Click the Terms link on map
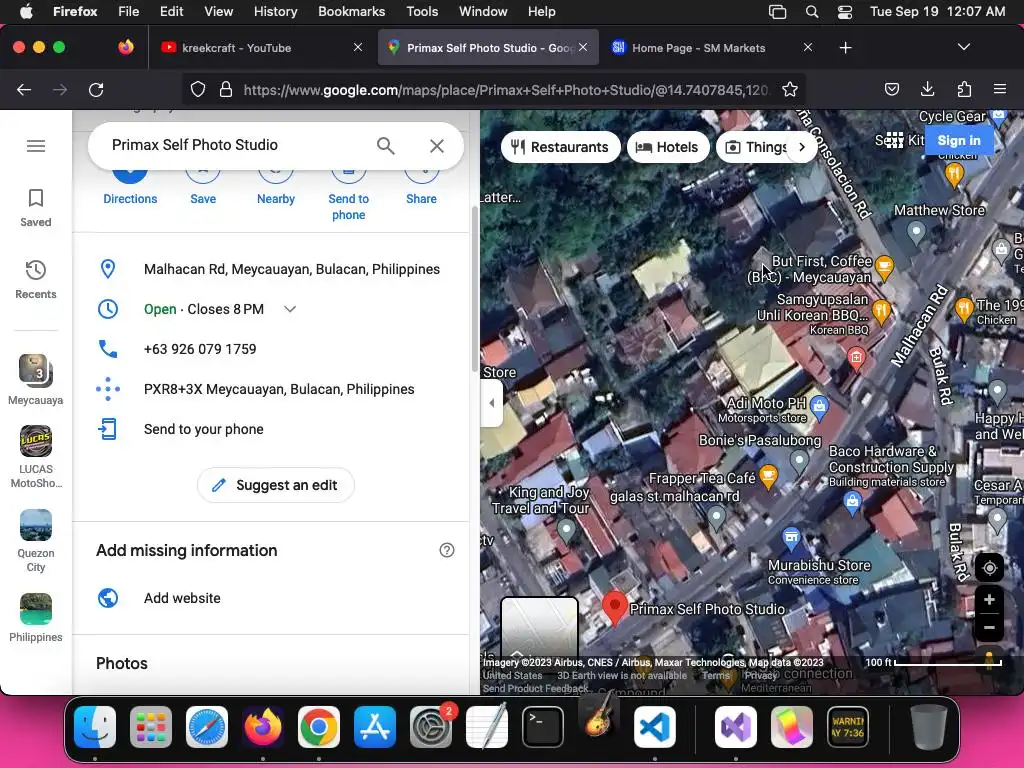 click(x=716, y=676)
